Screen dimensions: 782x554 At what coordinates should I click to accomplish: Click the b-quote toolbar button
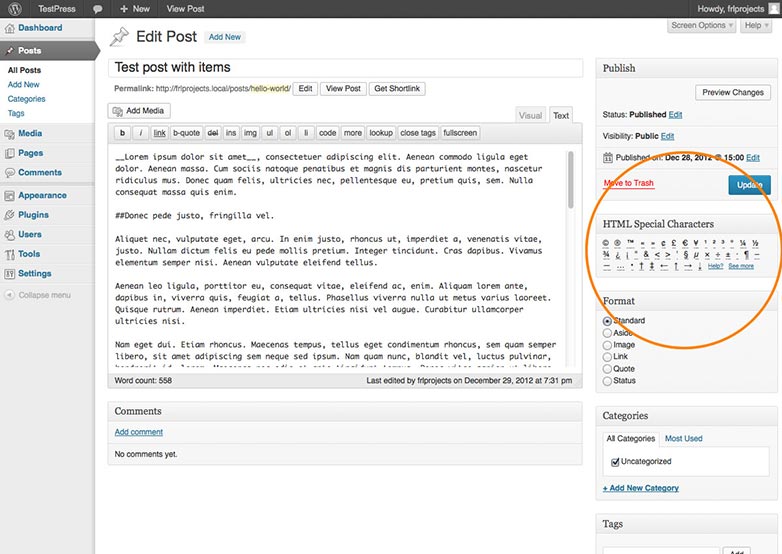tap(187, 133)
